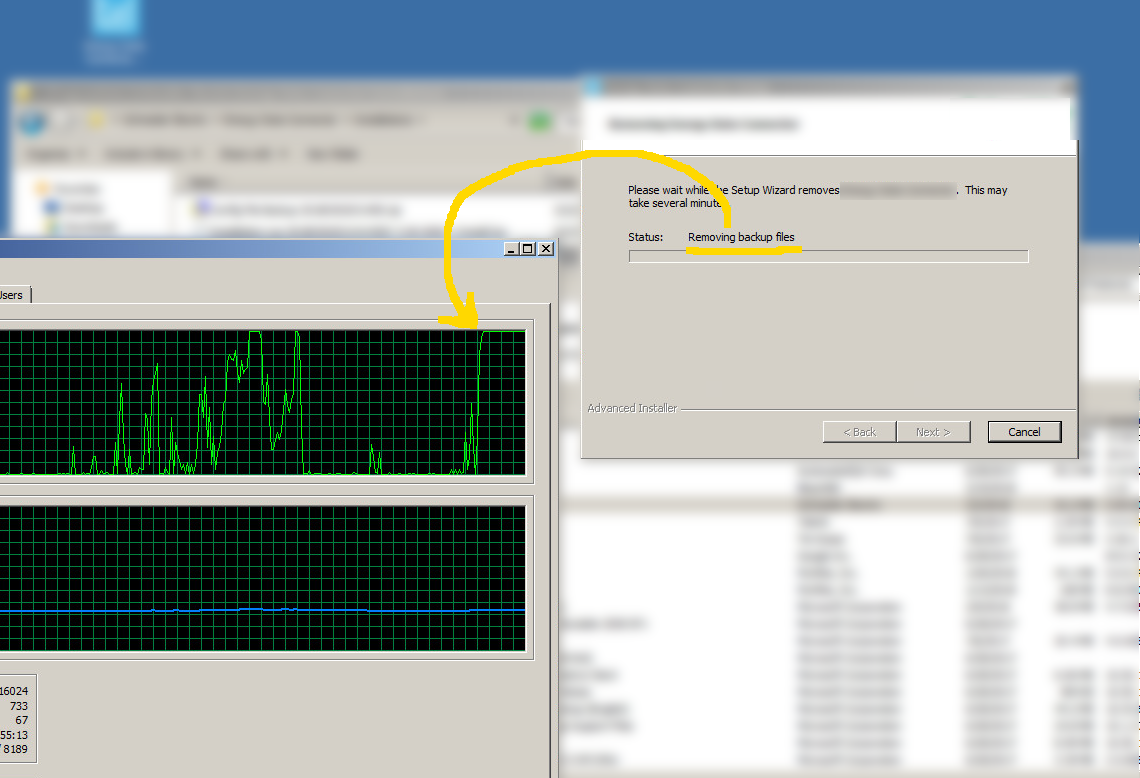
Task: Minimize the Task Manager window
Action: [512, 248]
